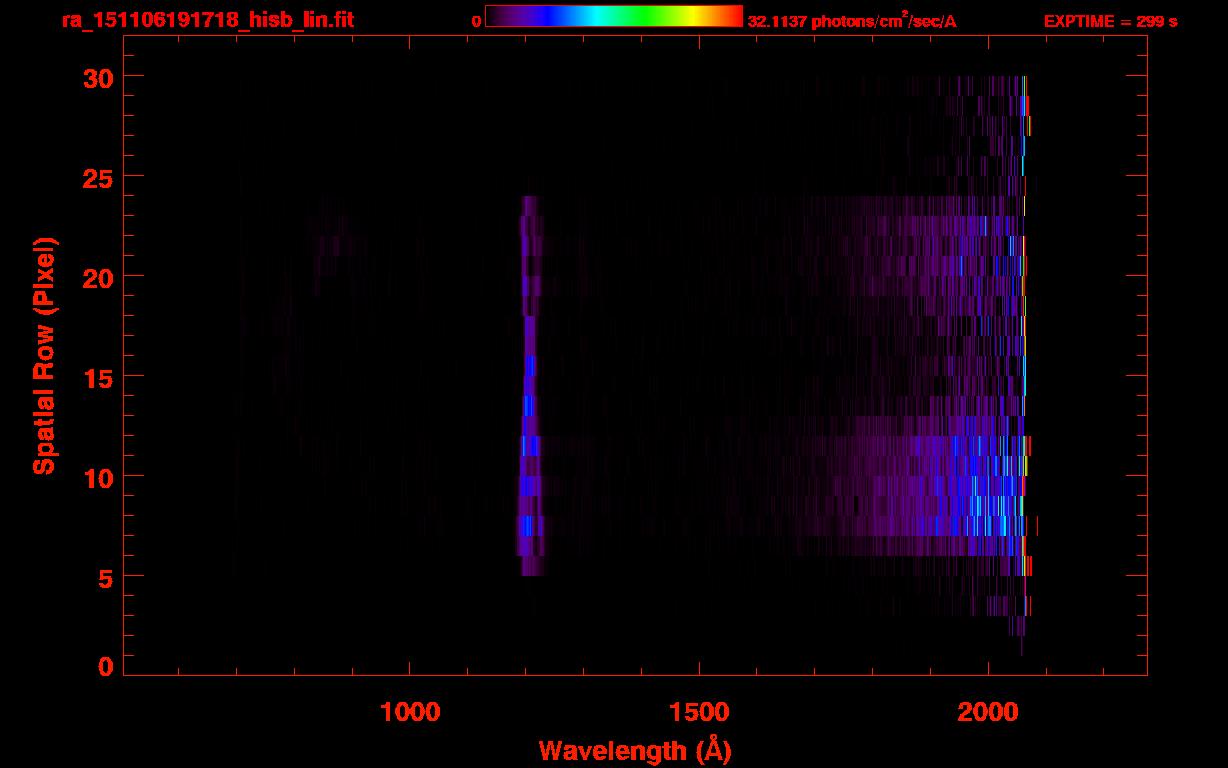1228x768 pixels.
Task: Click the x-axis tick label 1500
Action: click(699, 711)
